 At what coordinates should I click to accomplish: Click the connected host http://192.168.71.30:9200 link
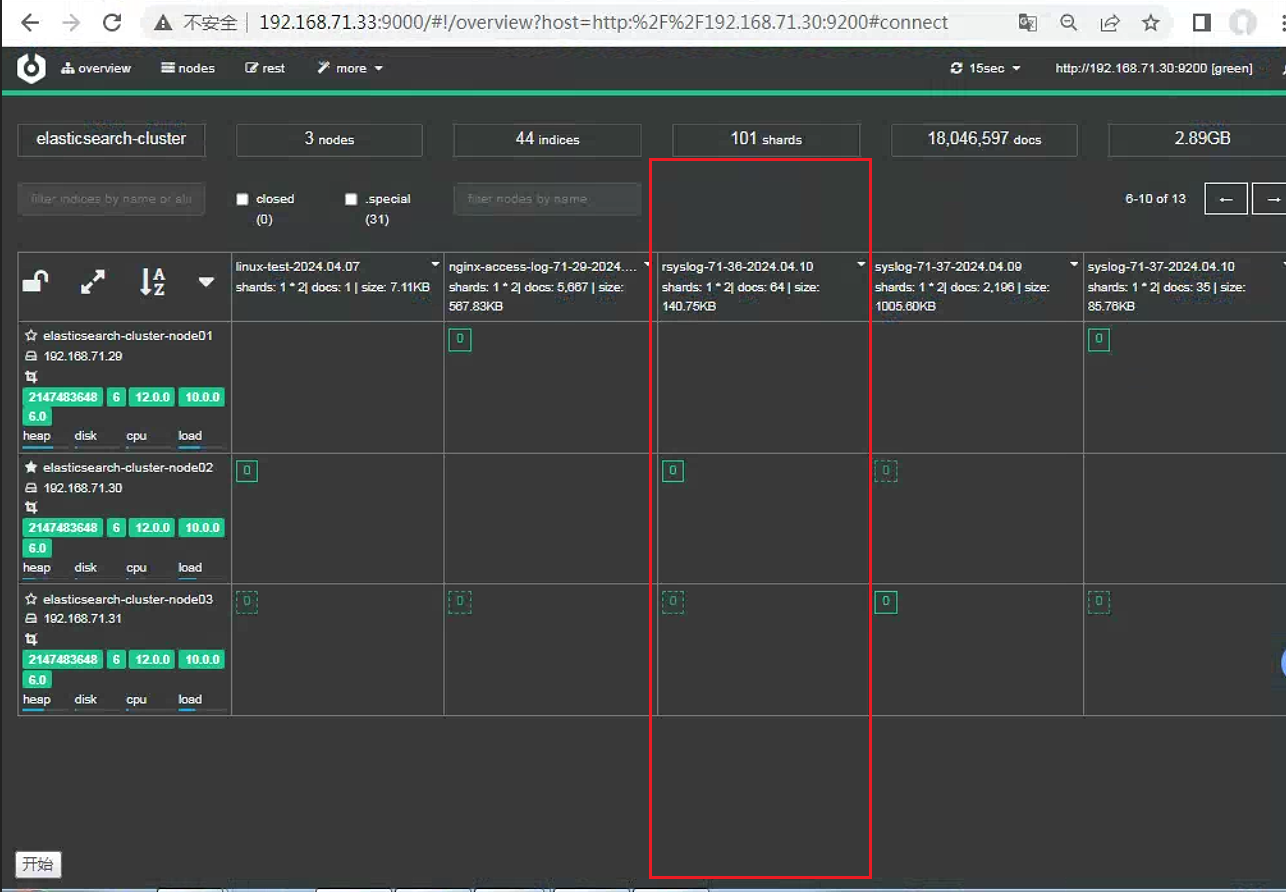[1154, 68]
